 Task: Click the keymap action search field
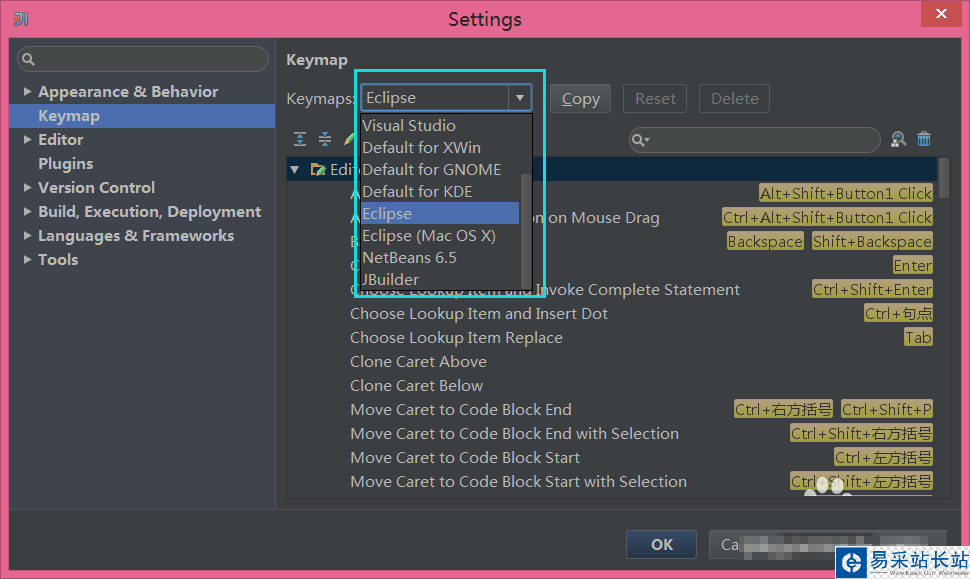point(755,140)
